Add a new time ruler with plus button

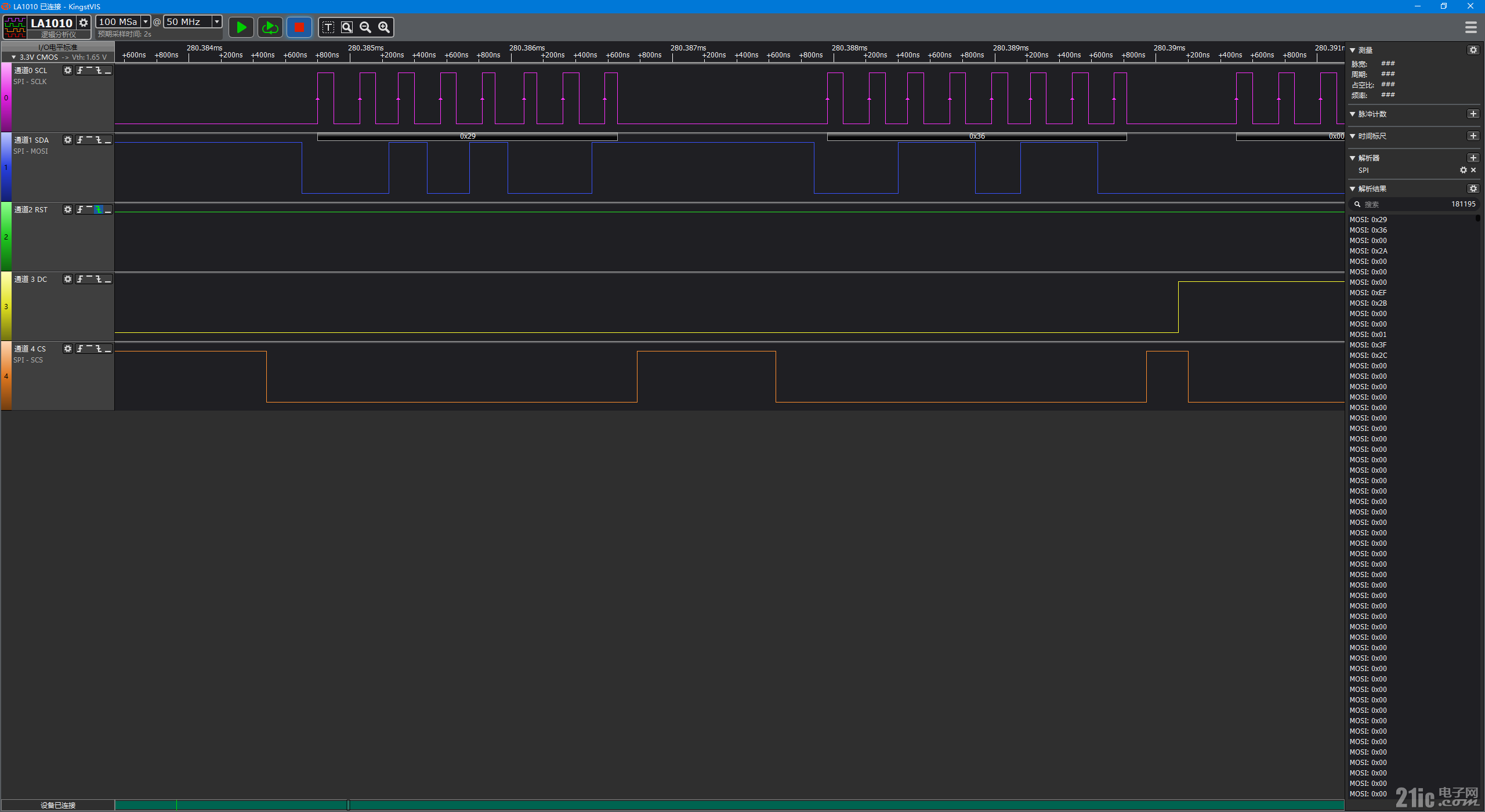(x=1473, y=136)
